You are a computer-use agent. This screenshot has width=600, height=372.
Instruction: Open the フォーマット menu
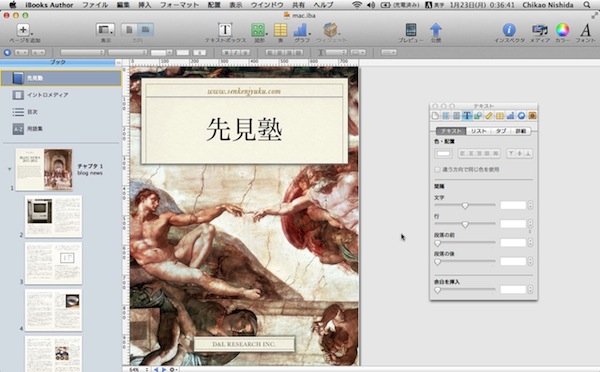(179, 5)
